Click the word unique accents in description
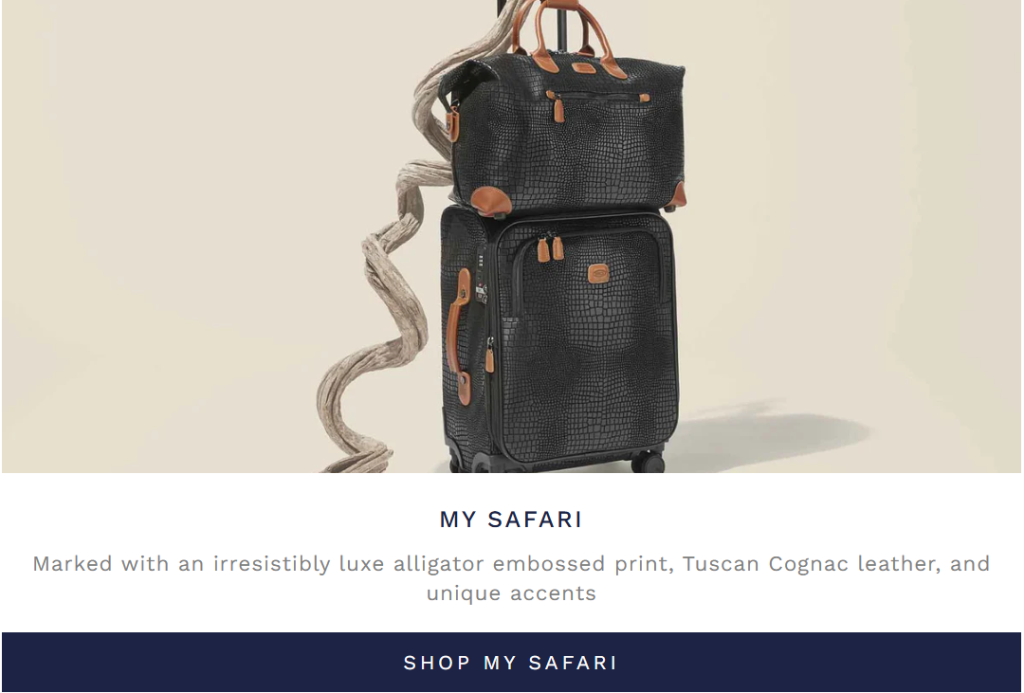The height and width of the screenshot is (693, 1024). tap(511, 593)
